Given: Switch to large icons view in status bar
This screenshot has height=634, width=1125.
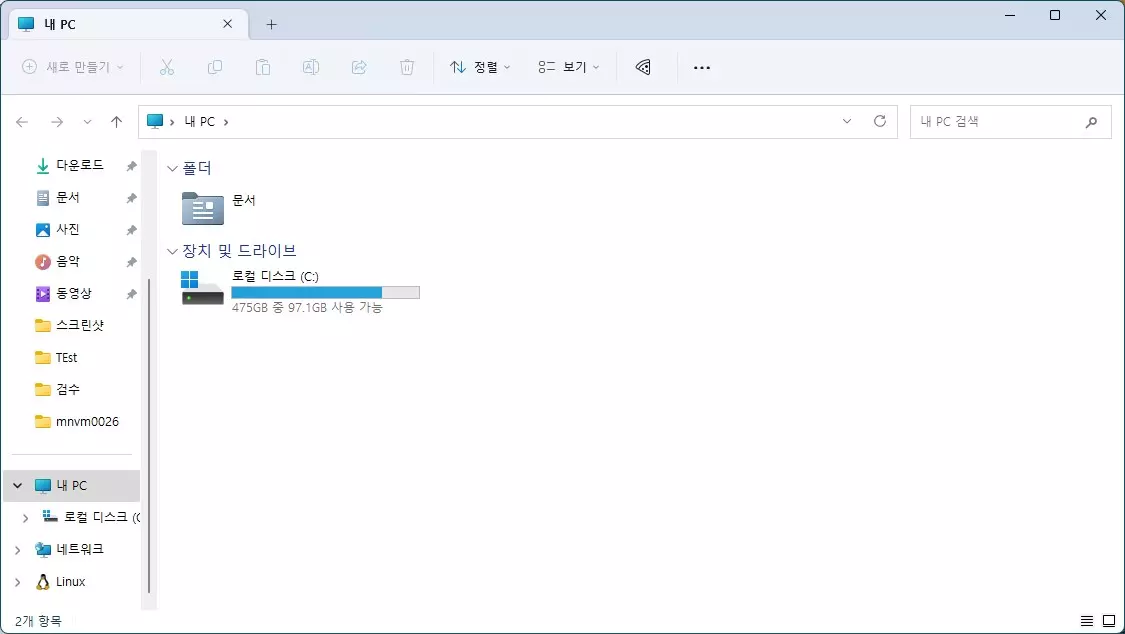Looking at the screenshot, I should (1109, 621).
